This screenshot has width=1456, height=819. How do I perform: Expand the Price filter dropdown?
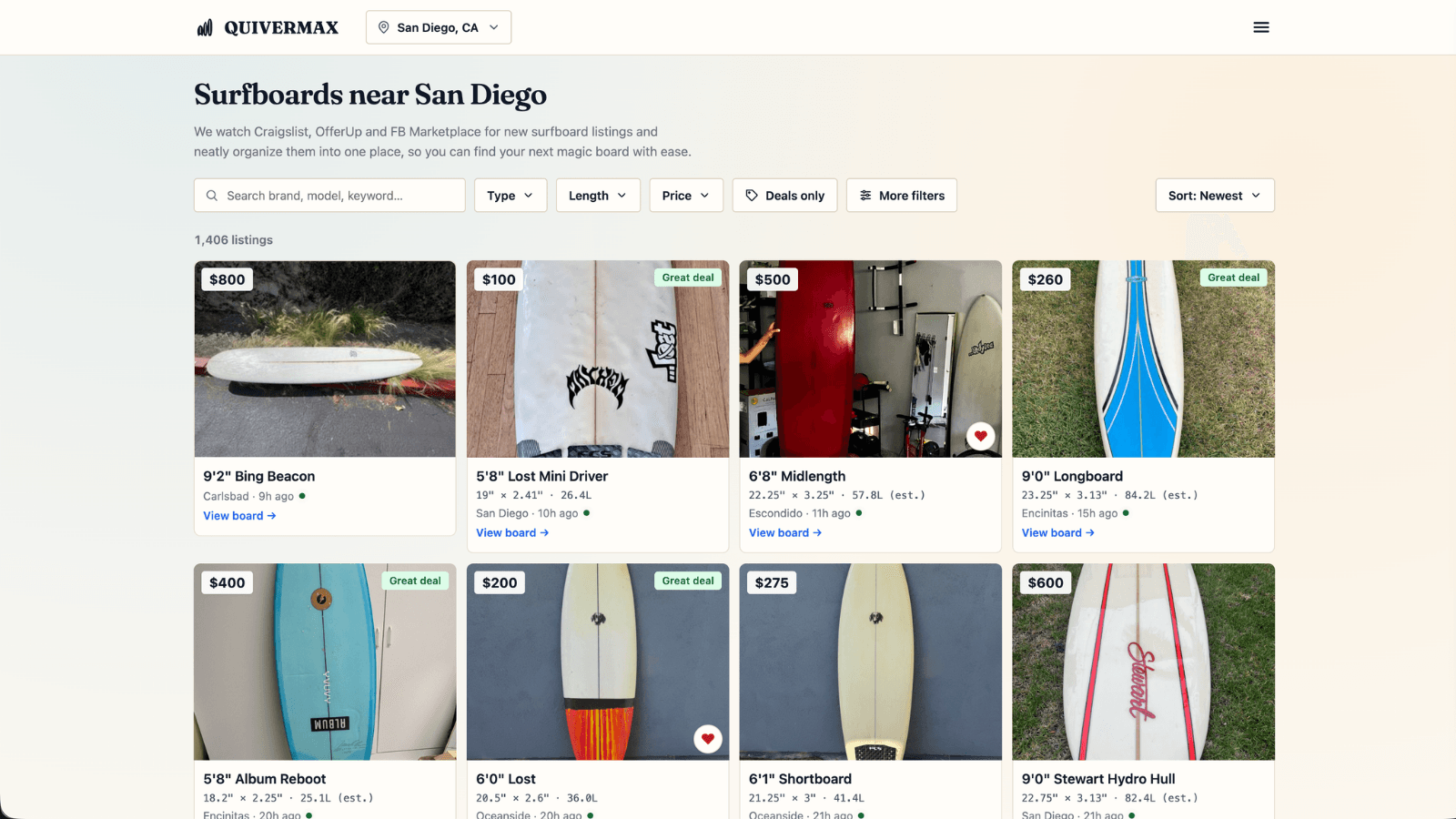point(686,196)
